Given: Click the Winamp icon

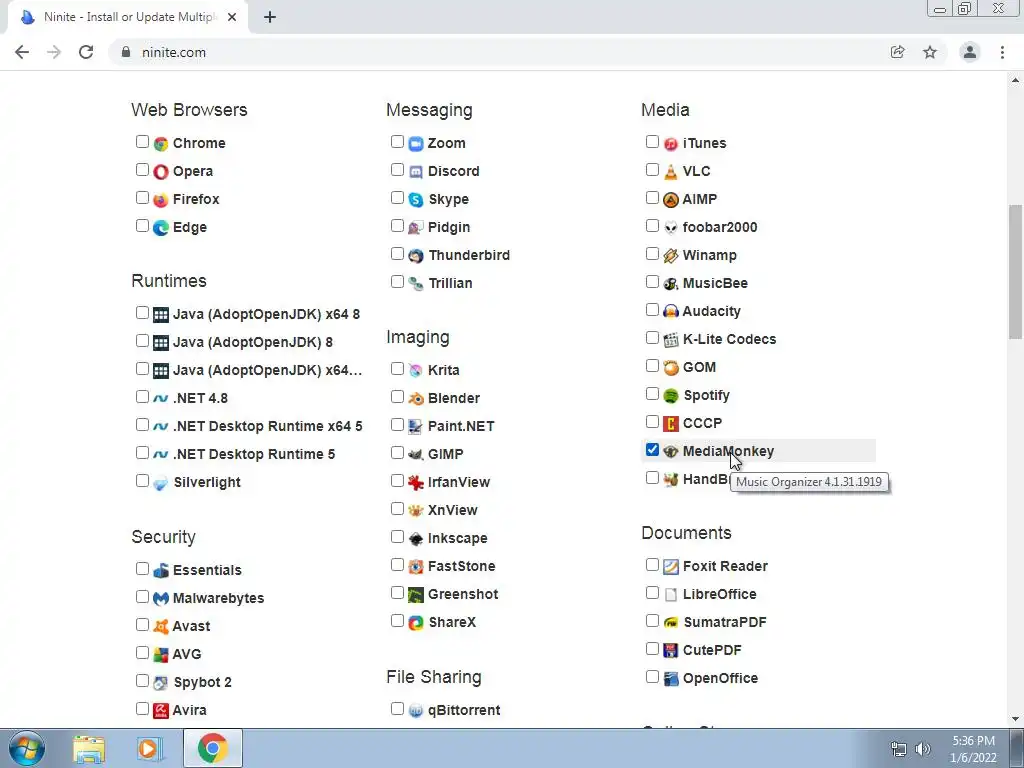Looking at the screenshot, I should (671, 256).
